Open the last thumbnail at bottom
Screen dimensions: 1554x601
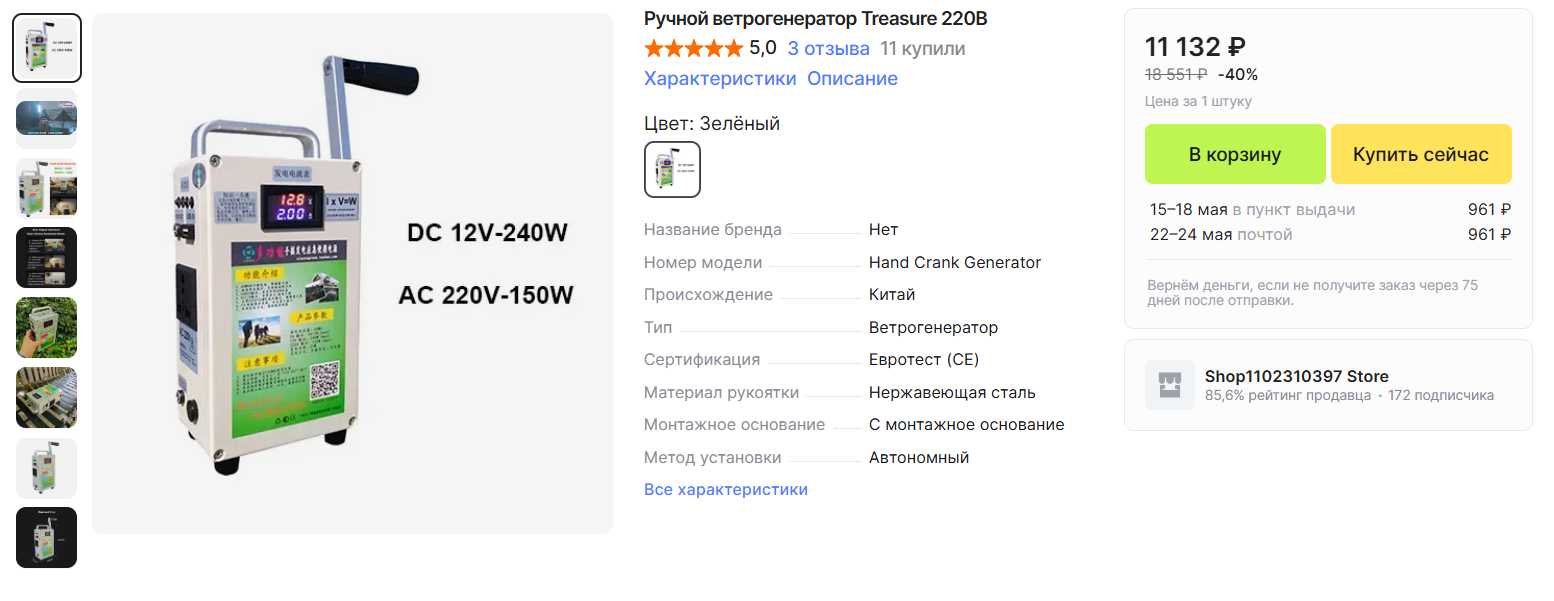coord(47,538)
